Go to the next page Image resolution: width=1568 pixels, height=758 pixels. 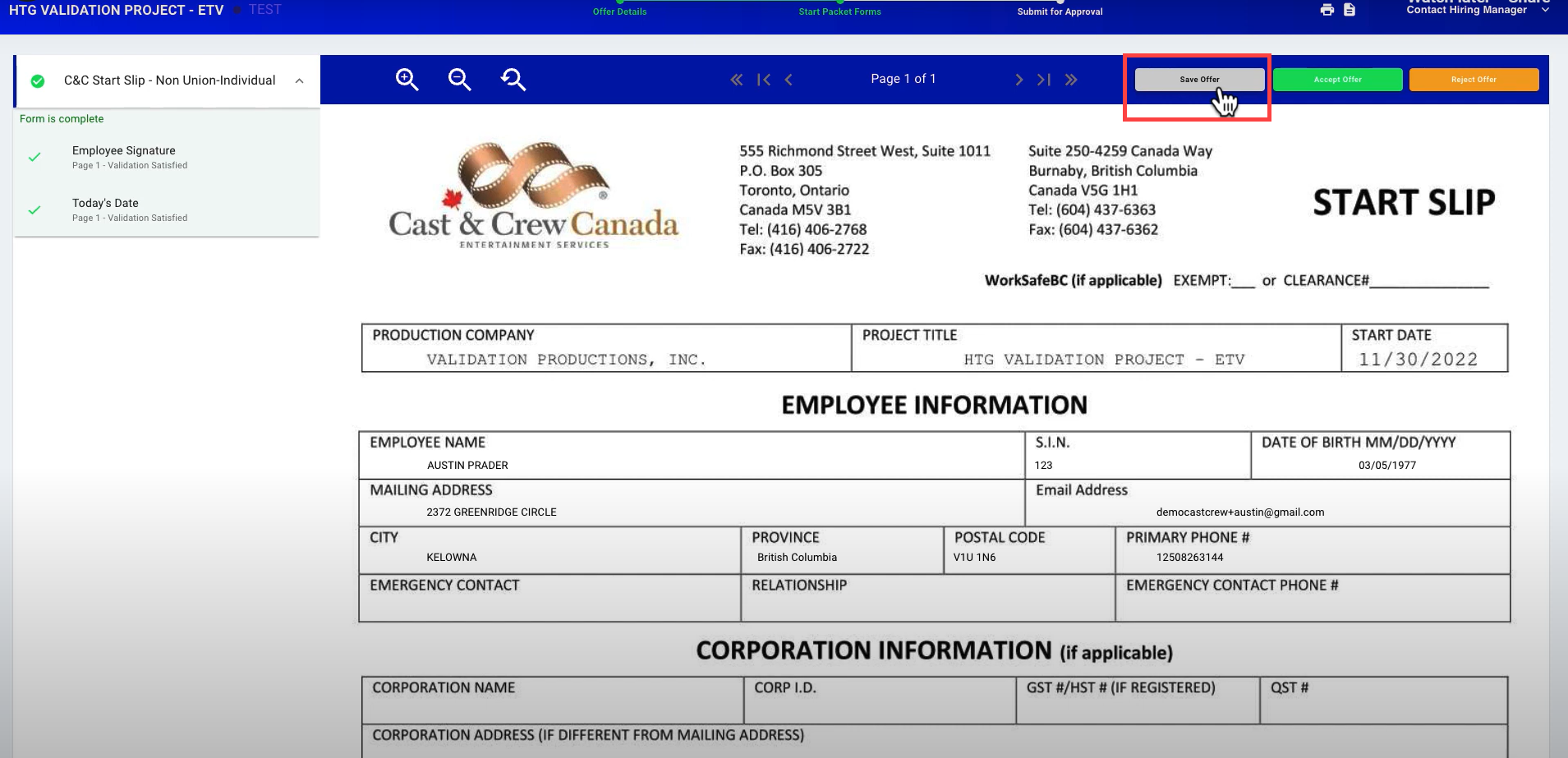pyautogui.click(x=1019, y=80)
